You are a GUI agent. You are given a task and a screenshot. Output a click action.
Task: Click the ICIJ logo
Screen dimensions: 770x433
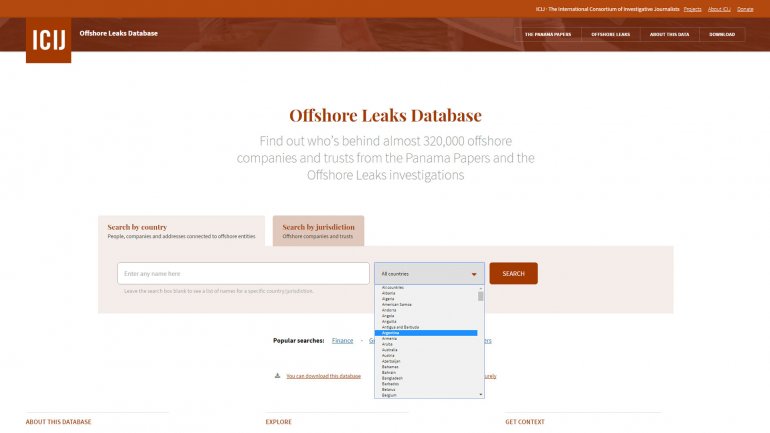click(49, 40)
